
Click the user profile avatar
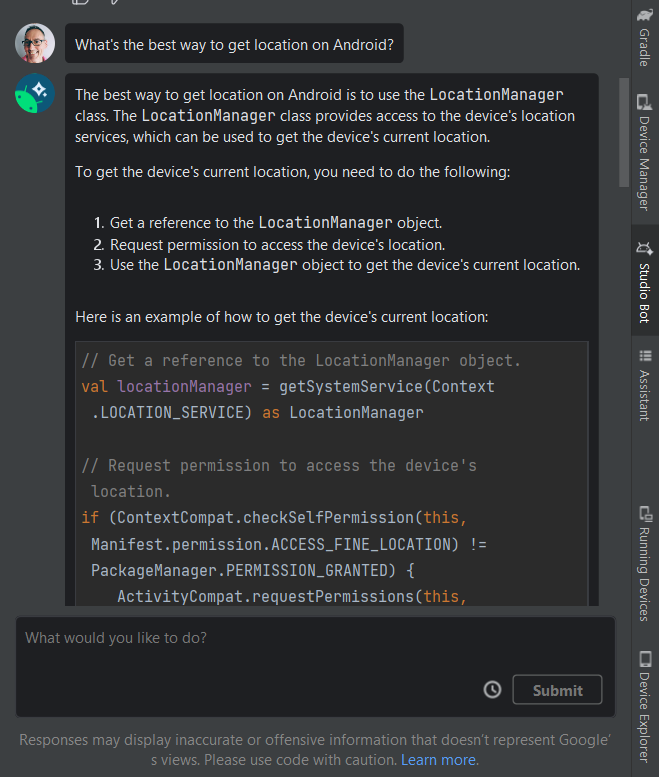[x=35, y=43]
